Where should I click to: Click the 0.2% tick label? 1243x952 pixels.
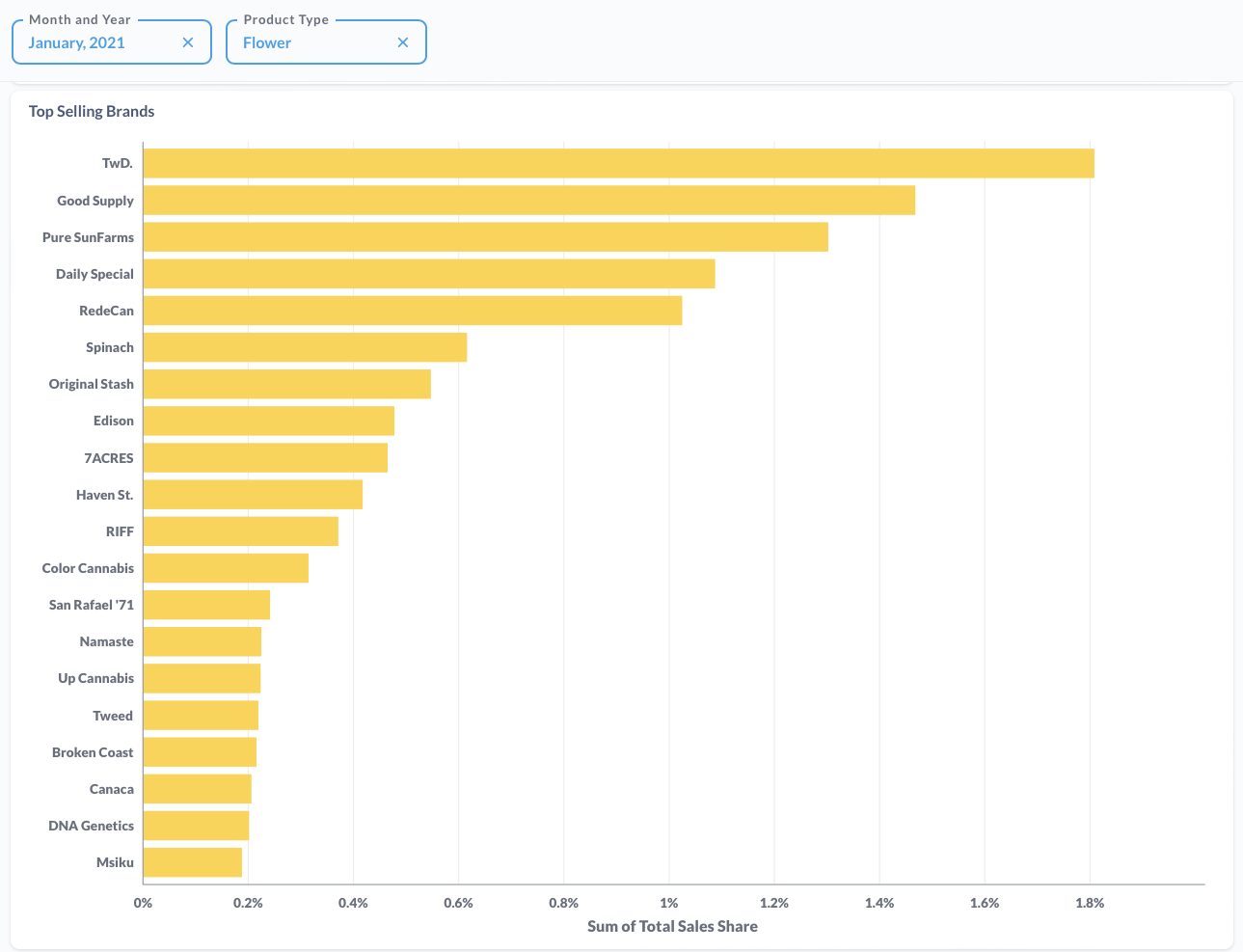click(x=248, y=903)
